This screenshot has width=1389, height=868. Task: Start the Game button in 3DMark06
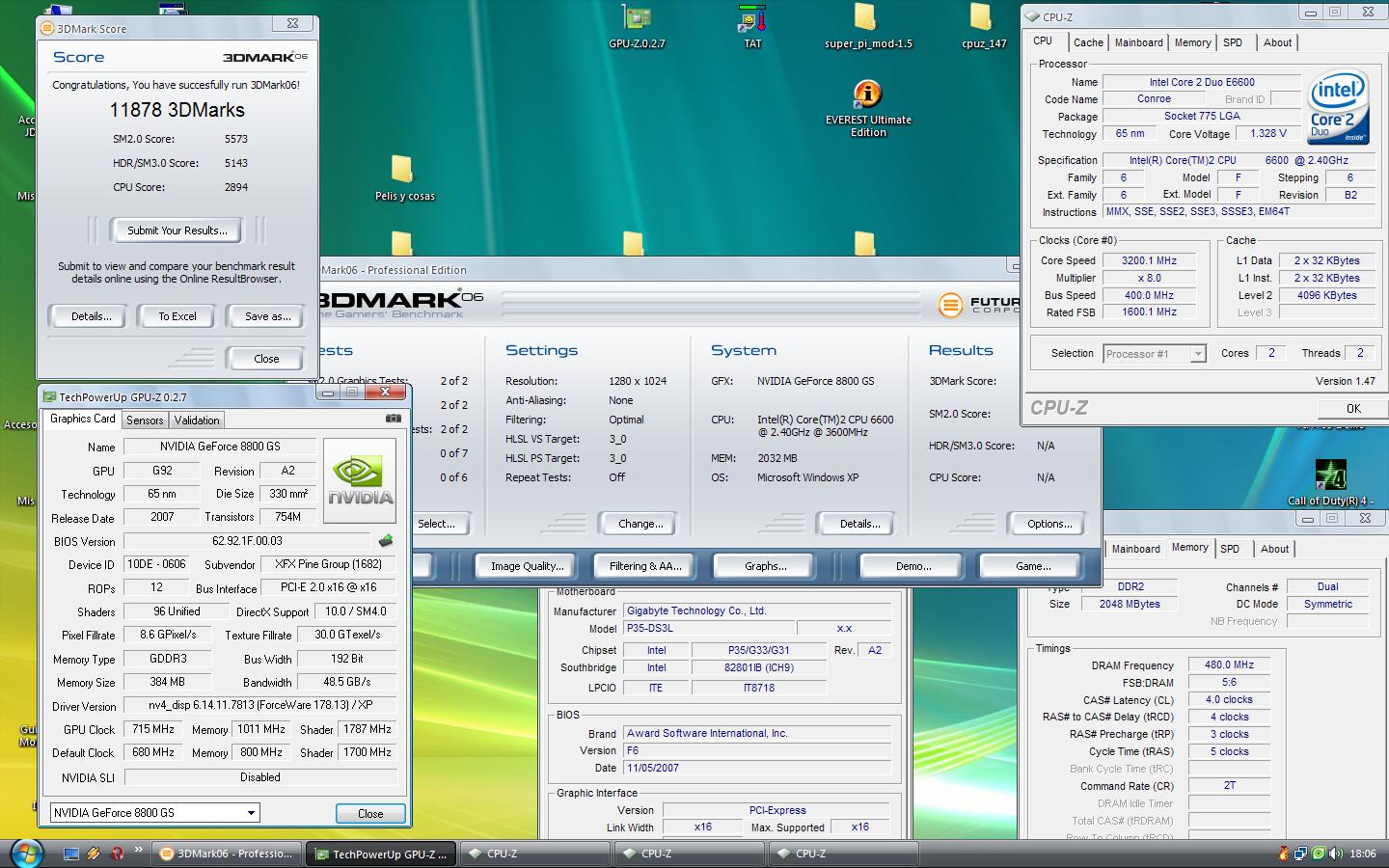(x=1032, y=566)
